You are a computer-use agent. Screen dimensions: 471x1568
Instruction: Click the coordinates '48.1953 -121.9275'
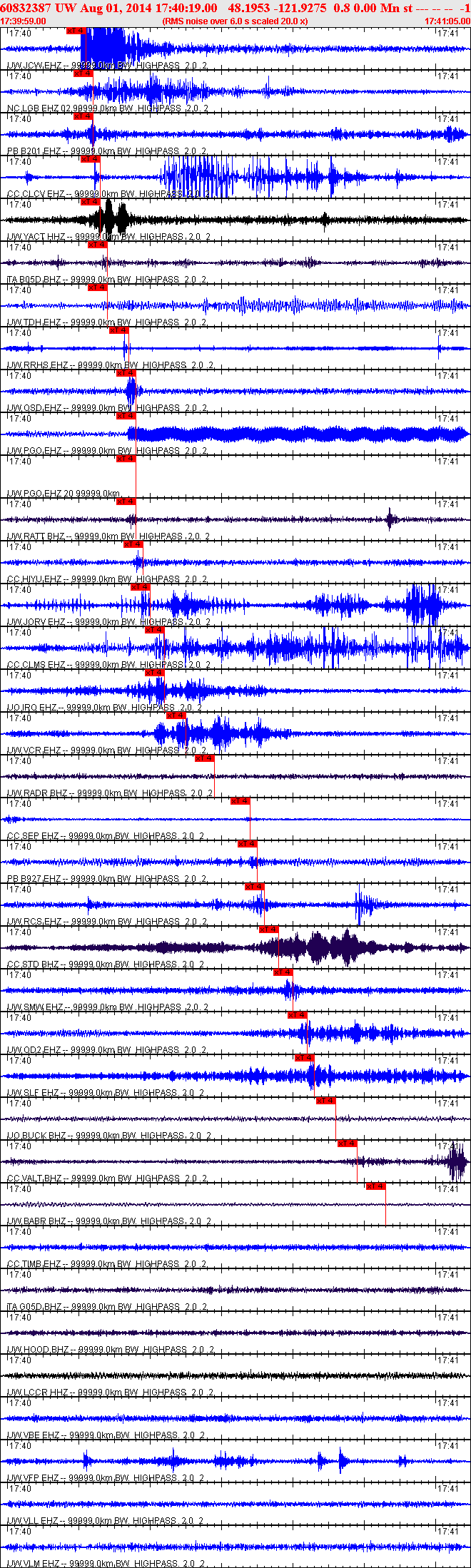[x=278, y=8]
